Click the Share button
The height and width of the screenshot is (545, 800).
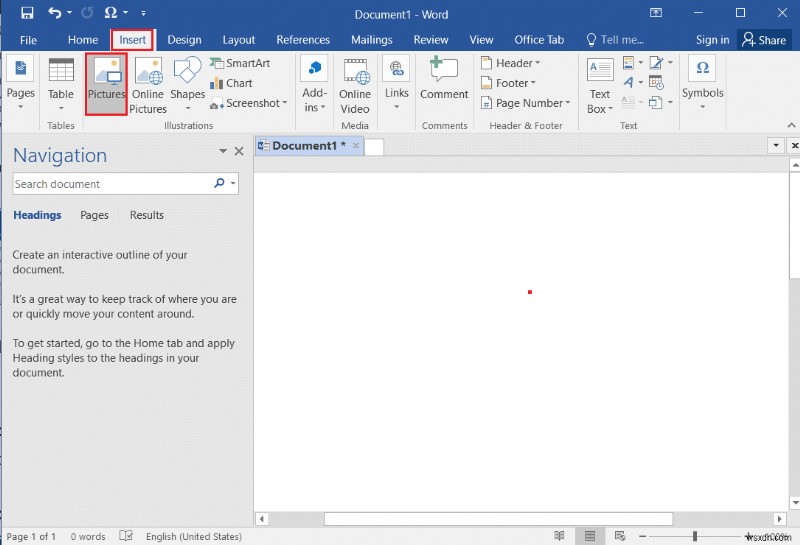tap(763, 40)
